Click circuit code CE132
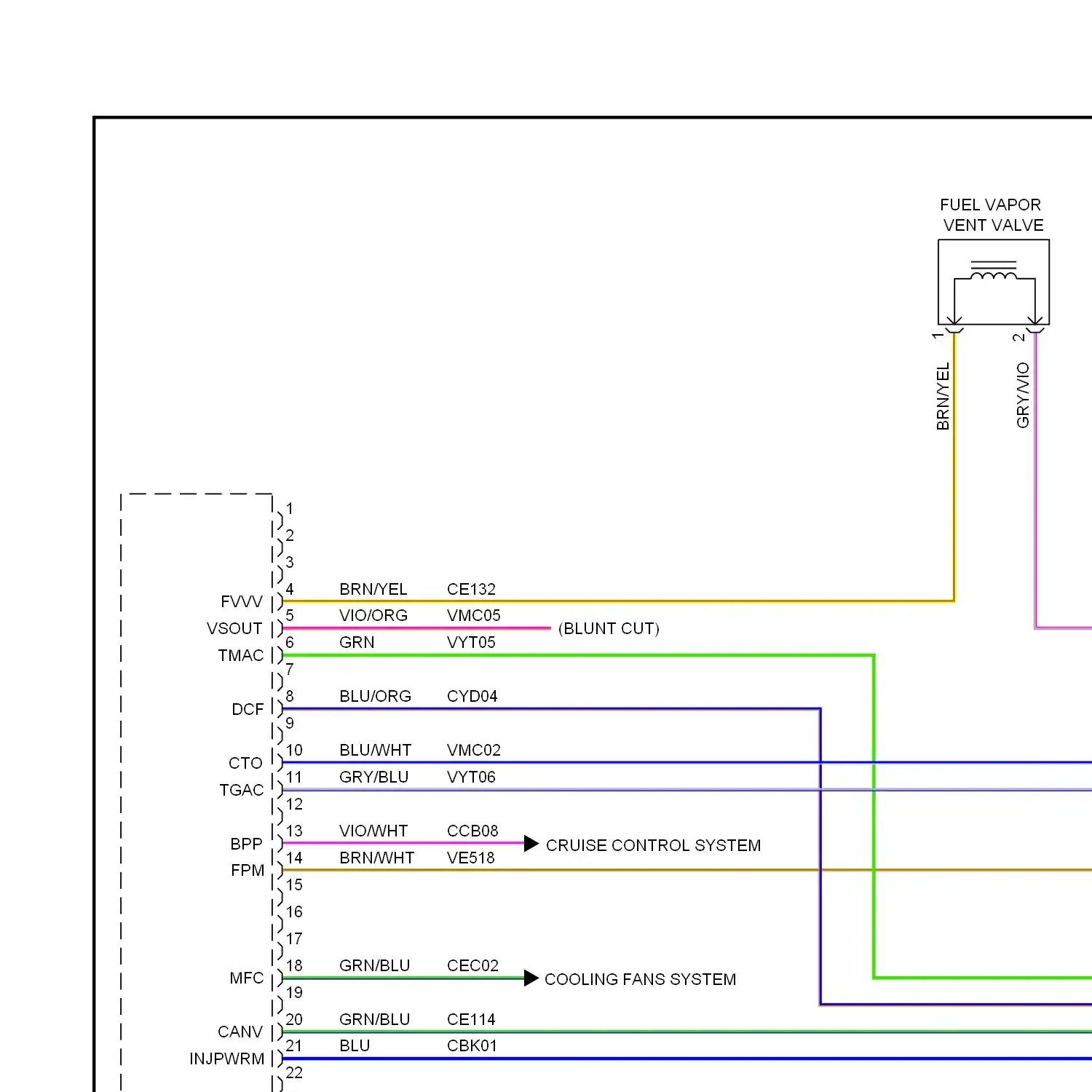 (x=471, y=589)
